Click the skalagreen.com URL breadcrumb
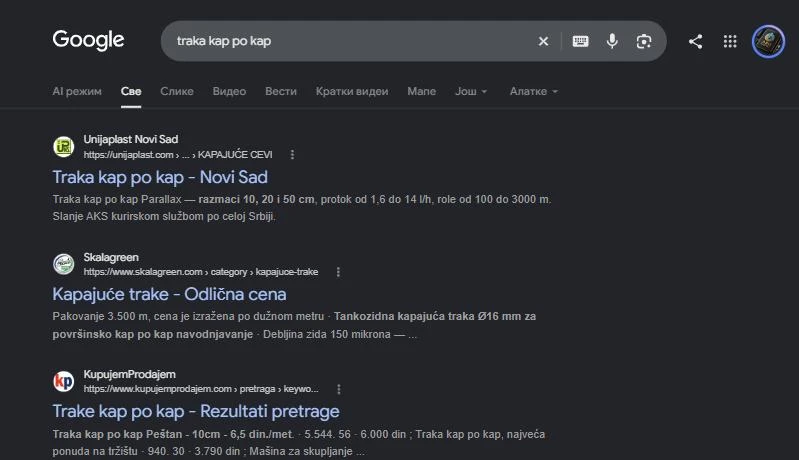 (x=201, y=272)
